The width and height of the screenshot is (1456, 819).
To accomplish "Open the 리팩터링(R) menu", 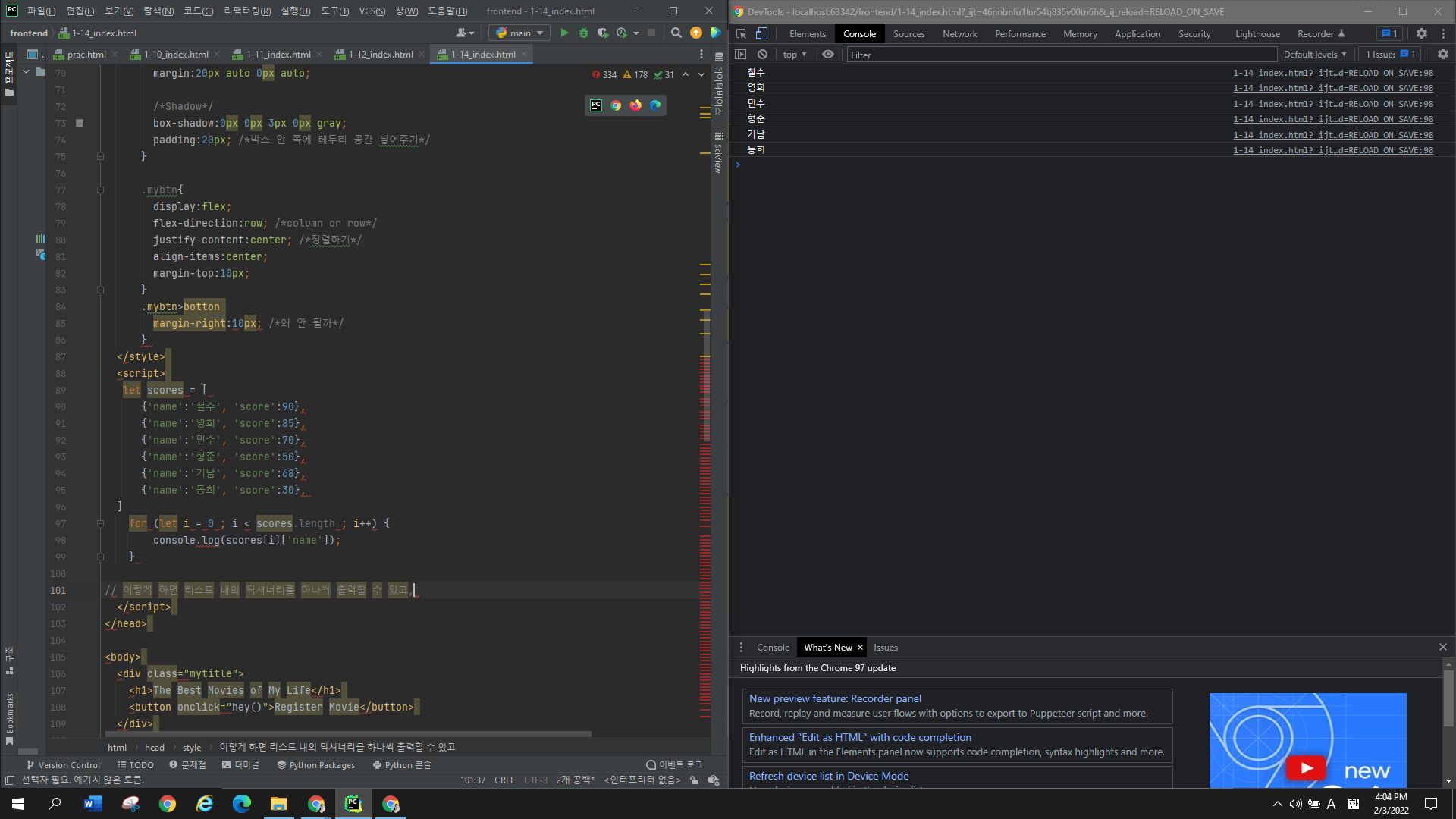I will (x=247, y=11).
